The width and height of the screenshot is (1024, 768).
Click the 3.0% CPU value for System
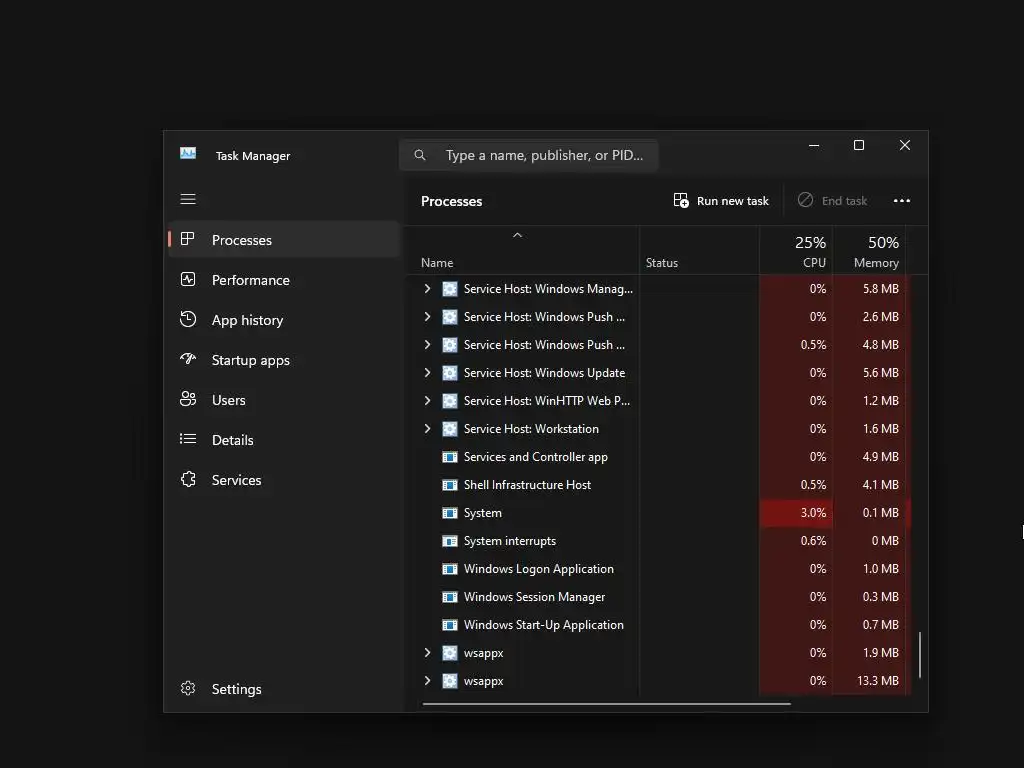point(813,513)
